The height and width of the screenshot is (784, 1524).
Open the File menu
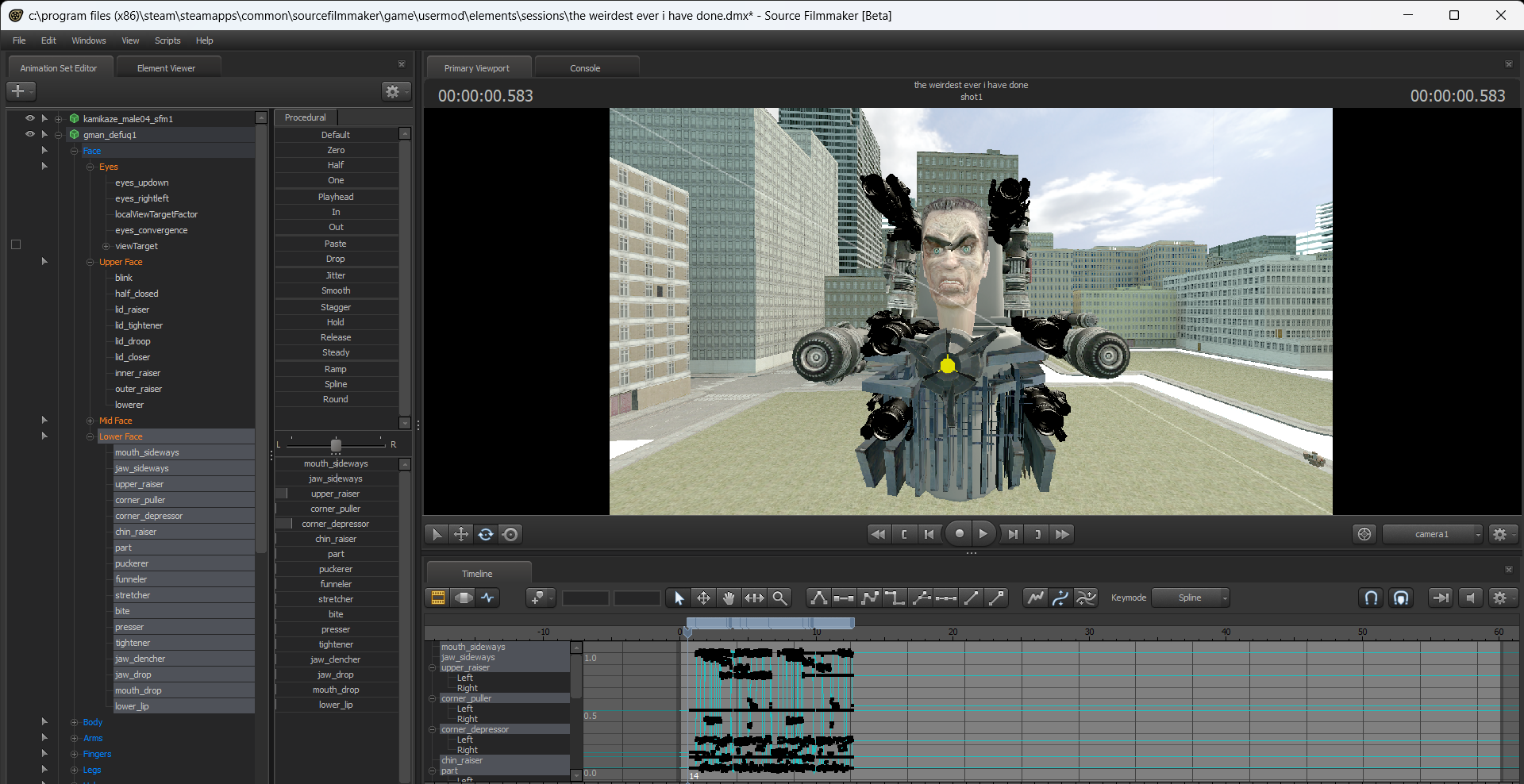[19, 40]
